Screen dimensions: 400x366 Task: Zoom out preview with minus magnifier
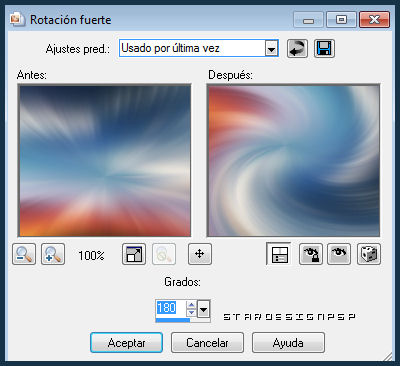tap(24, 254)
